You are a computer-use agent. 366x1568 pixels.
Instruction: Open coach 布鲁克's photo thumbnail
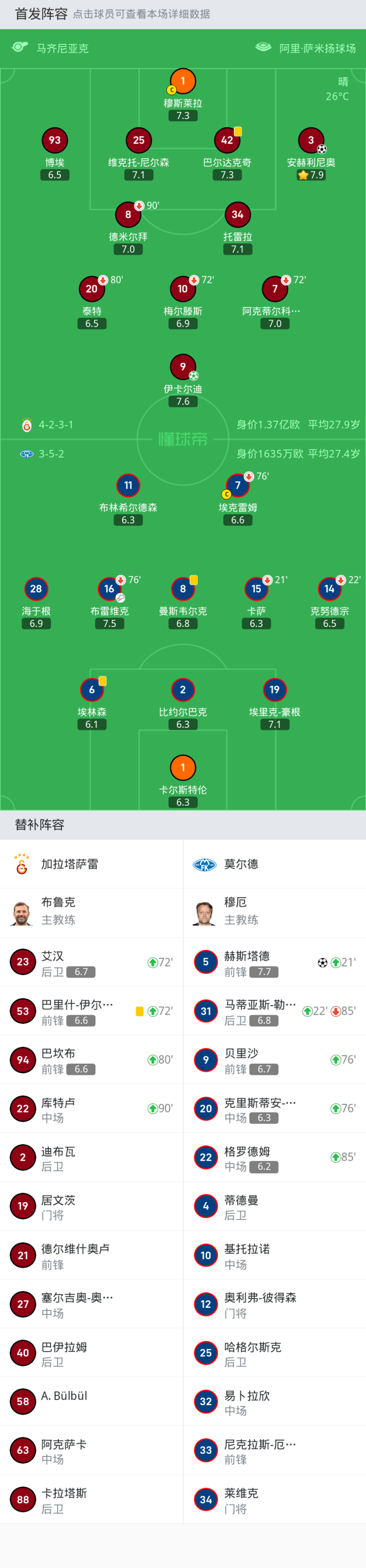(22, 913)
